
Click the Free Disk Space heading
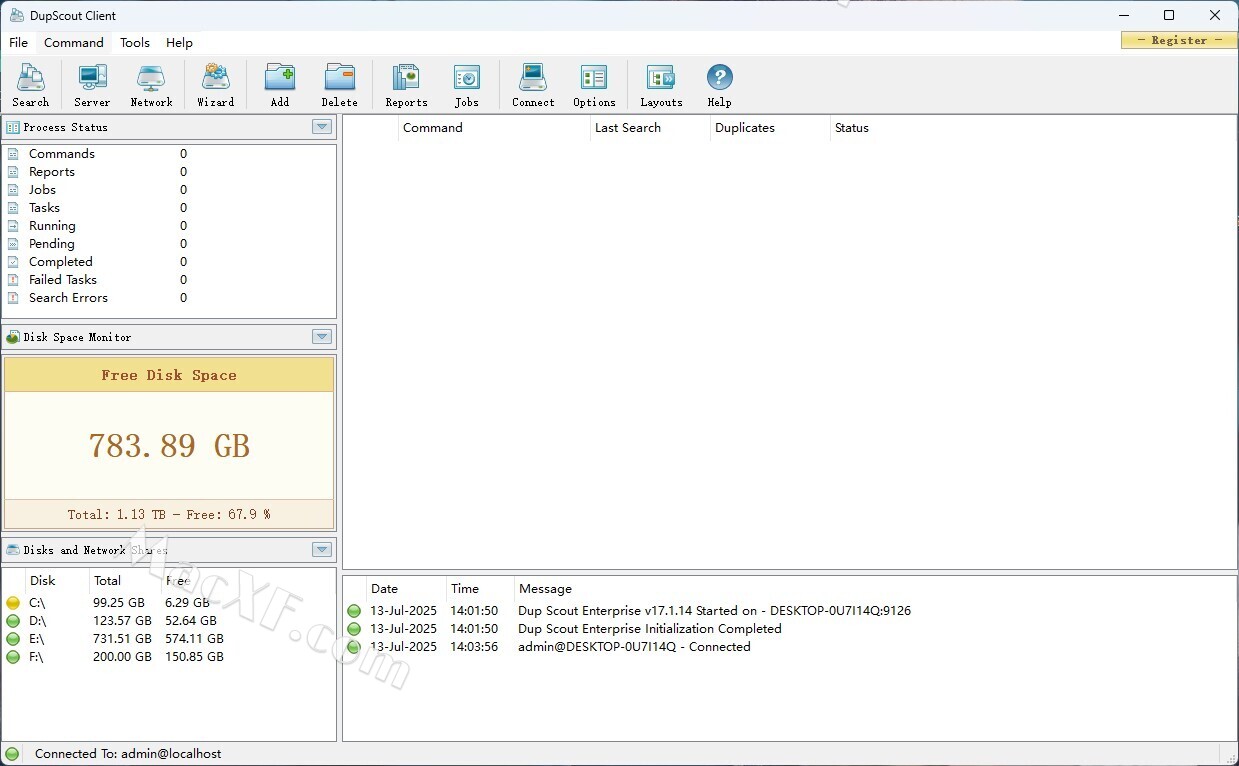169,375
